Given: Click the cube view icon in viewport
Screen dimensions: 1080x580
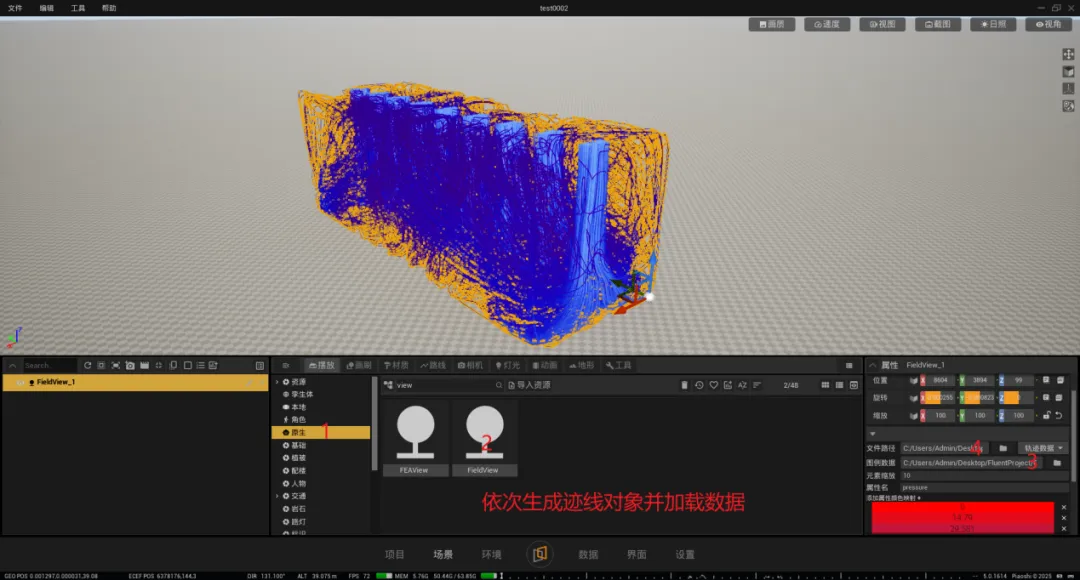Looking at the screenshot, I should [x=1068, y=71].
